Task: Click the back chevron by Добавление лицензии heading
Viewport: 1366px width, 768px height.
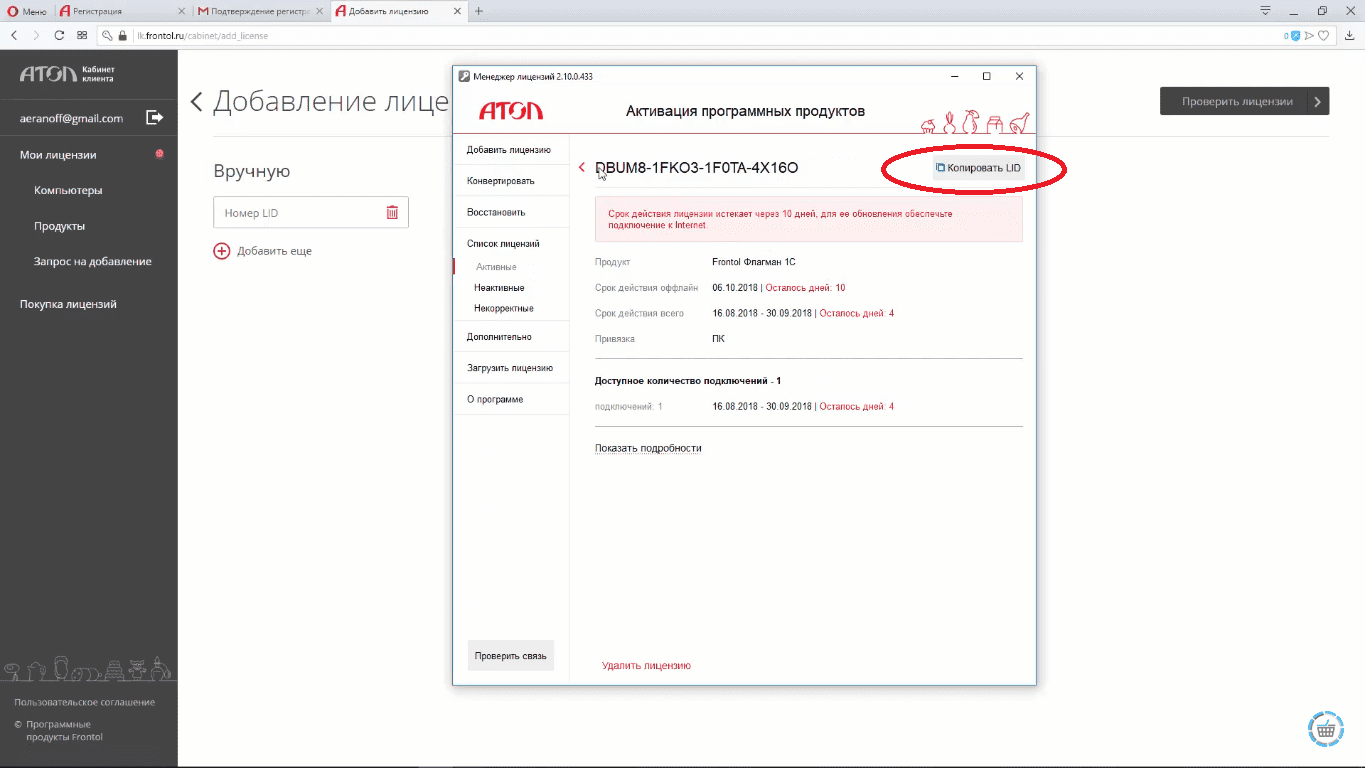Action: tap(196, 101)
